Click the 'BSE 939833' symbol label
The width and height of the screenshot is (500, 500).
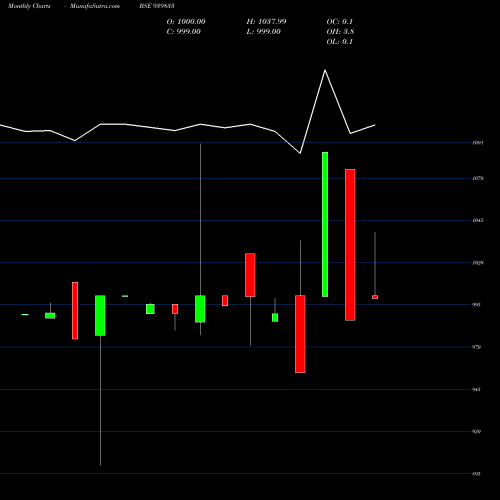click(157, 6)
